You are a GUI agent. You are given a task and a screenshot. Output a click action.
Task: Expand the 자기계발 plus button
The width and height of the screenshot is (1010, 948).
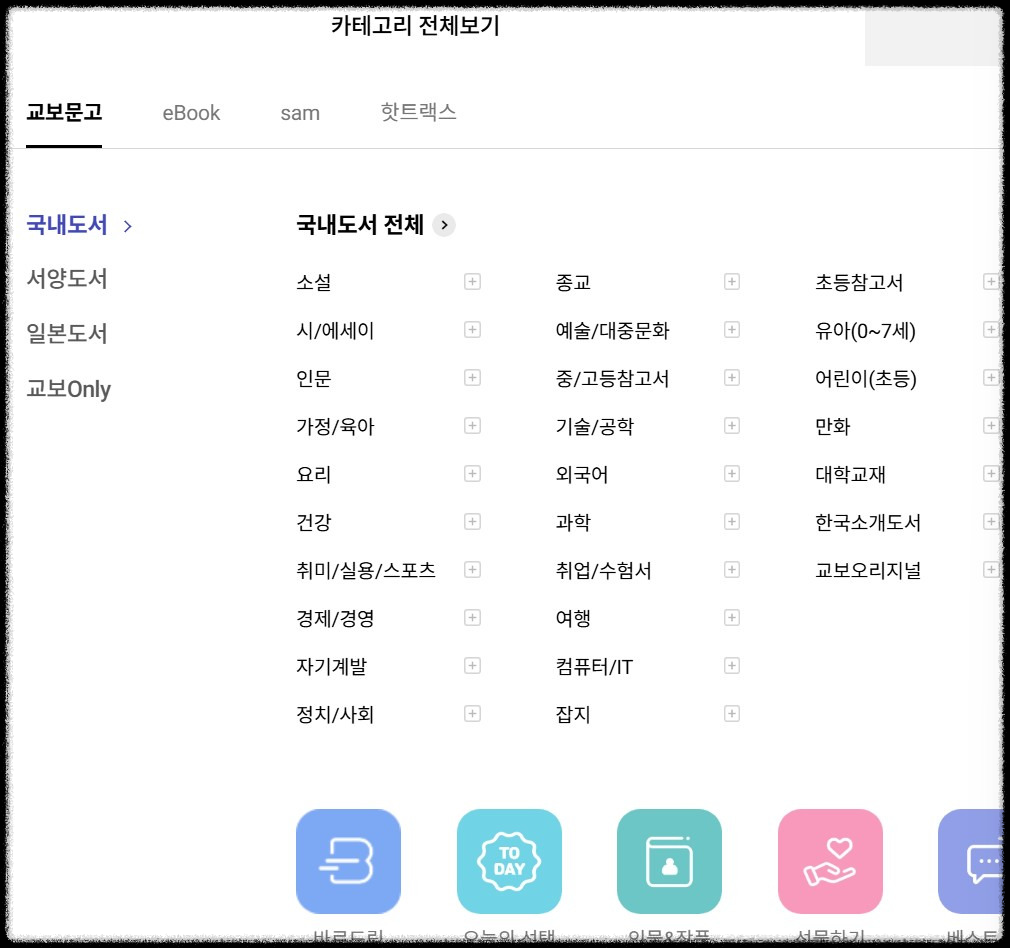click(472, 666)
